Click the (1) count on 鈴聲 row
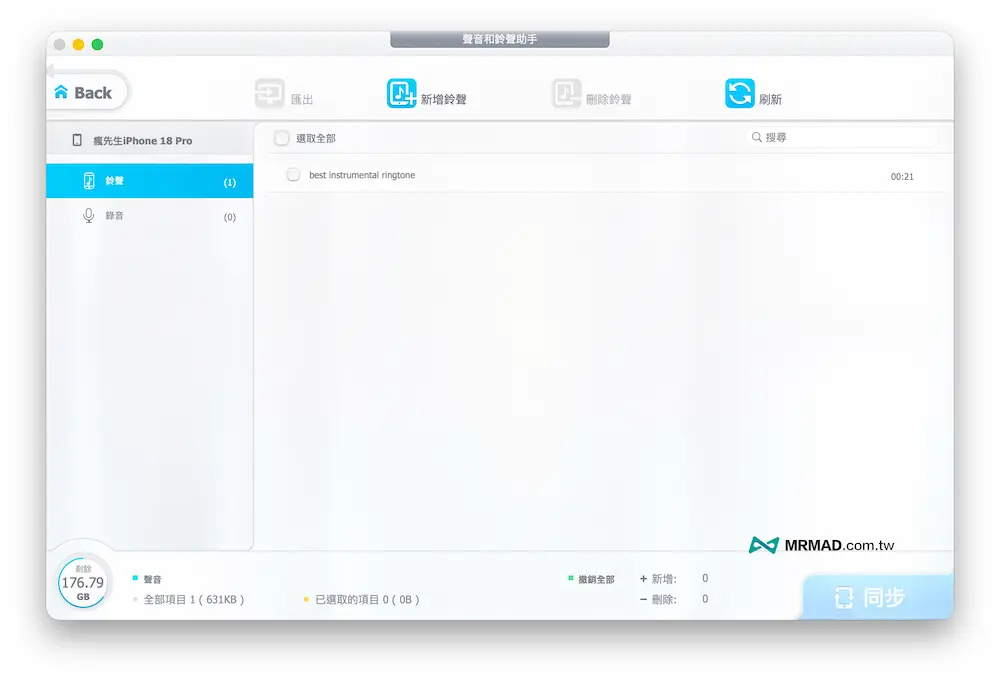The width and height of the screenshot is (1000, 681). pyautogui.click(x=230, y=182)
